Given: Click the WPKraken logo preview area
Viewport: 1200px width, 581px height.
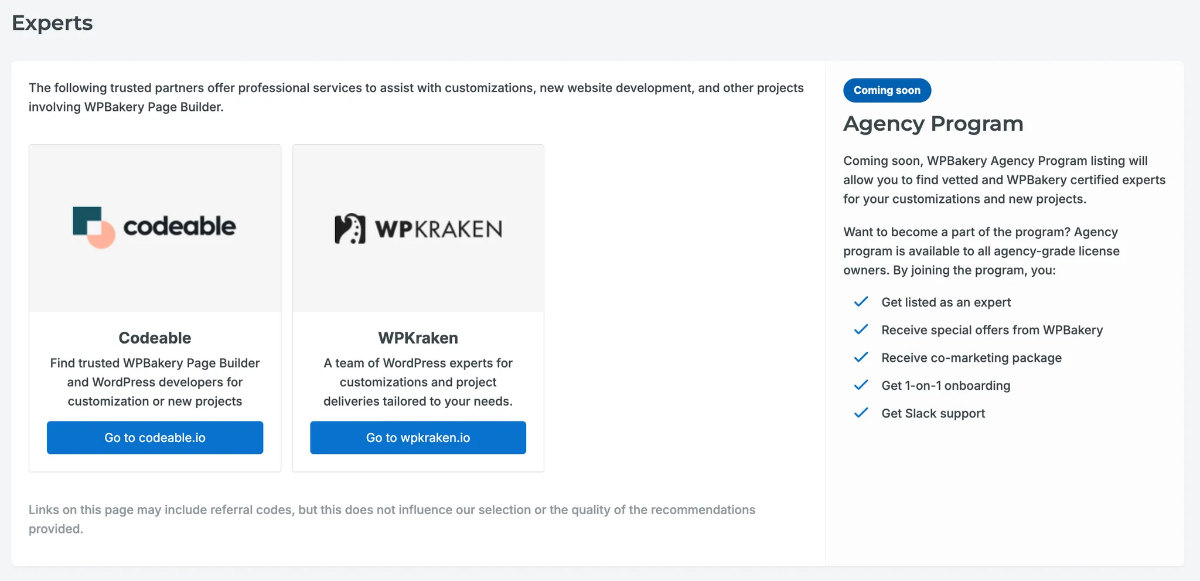Looking at the screenshot, I should click(x=417, y=227).
